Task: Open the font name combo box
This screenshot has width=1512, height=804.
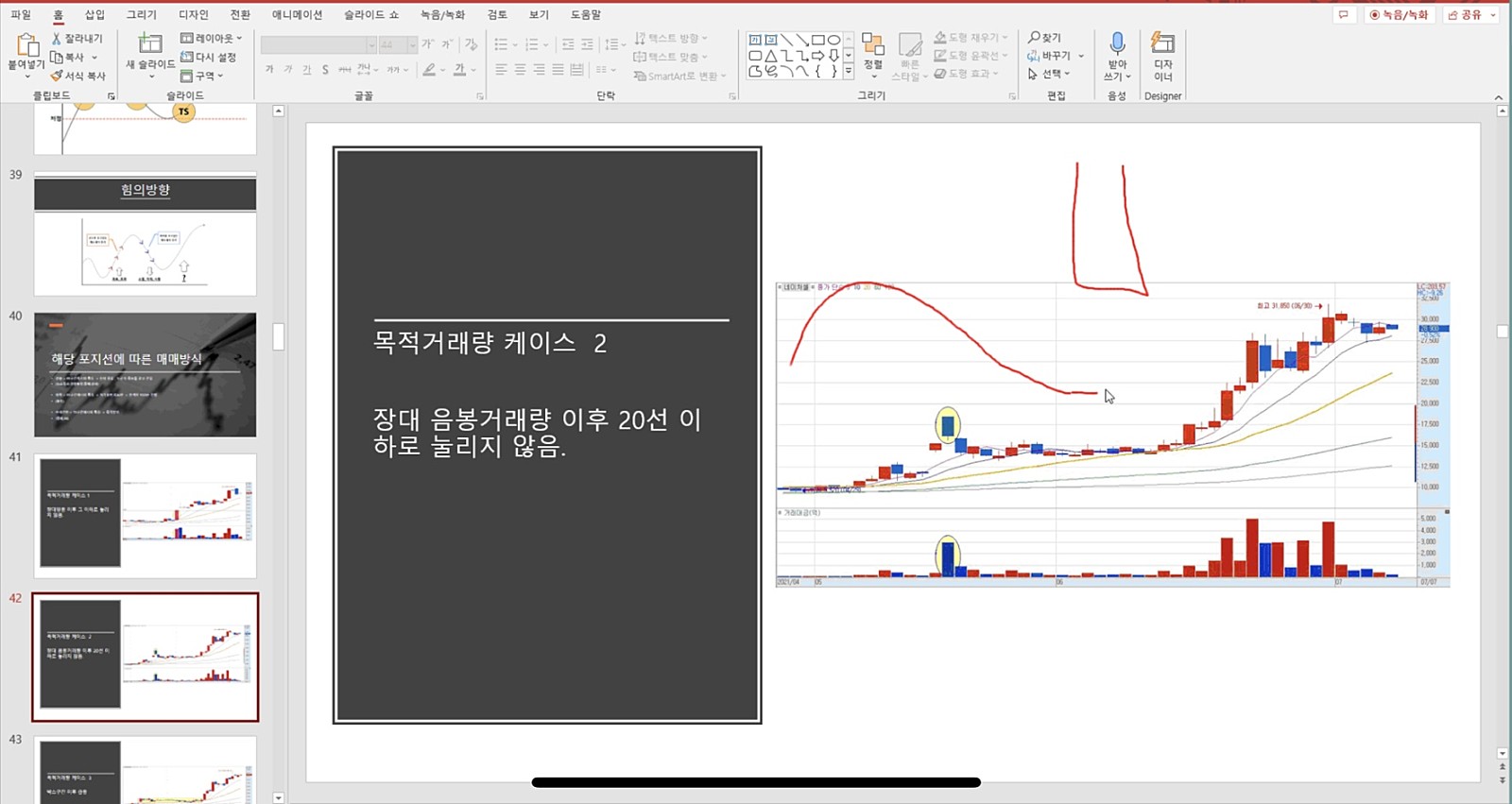Action: pyautogui.click(x=318, y=44)
